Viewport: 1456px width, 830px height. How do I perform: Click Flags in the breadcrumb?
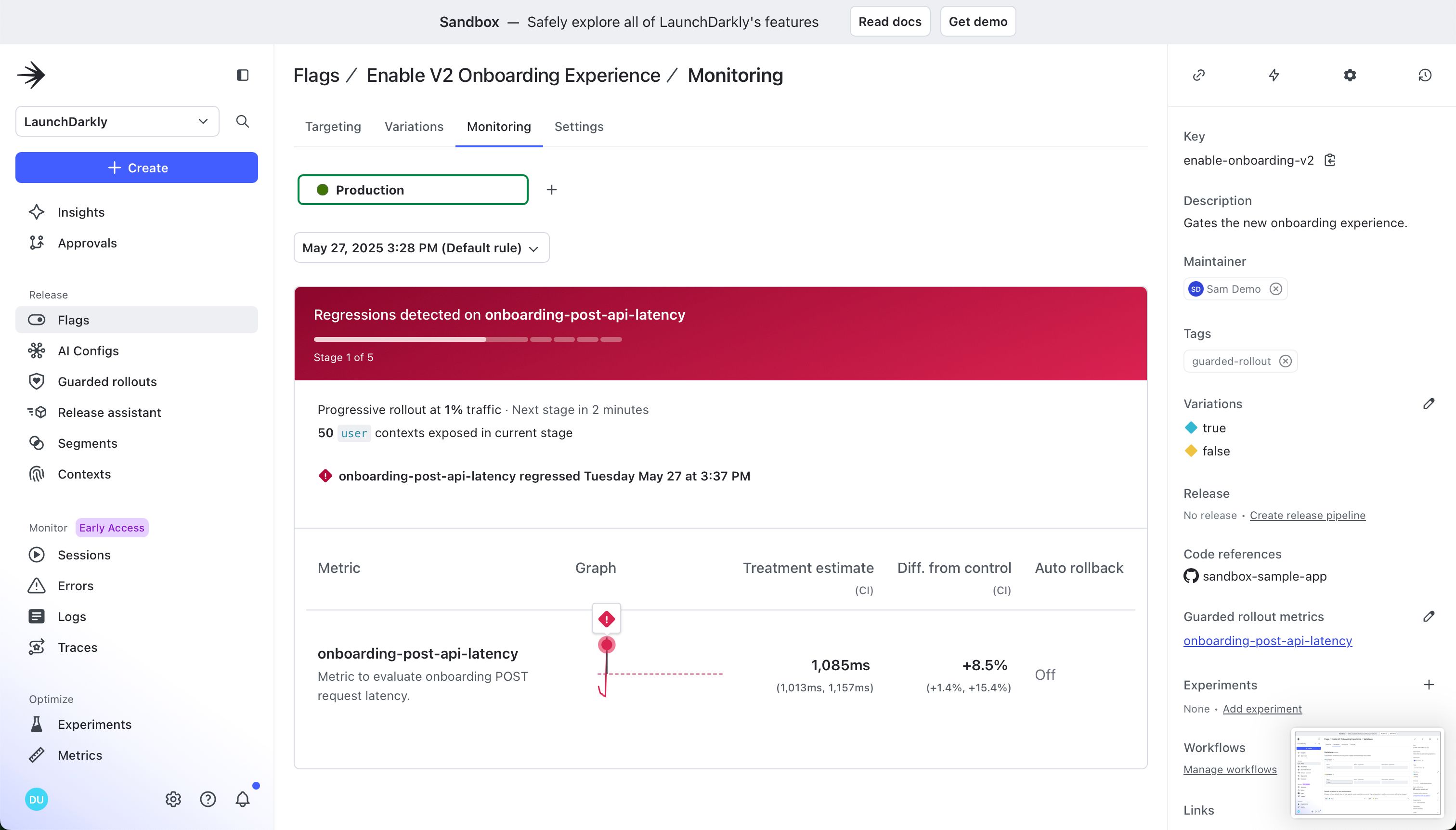[x=316, y=75]
